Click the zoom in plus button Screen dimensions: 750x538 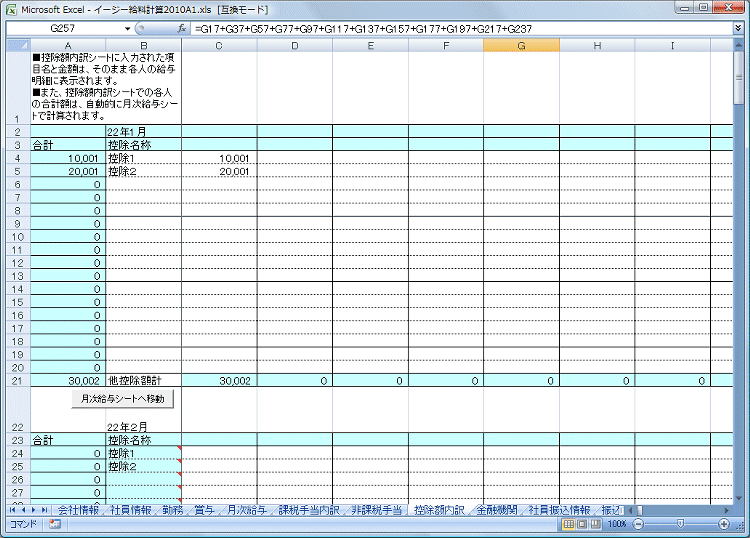pos(724,524)
